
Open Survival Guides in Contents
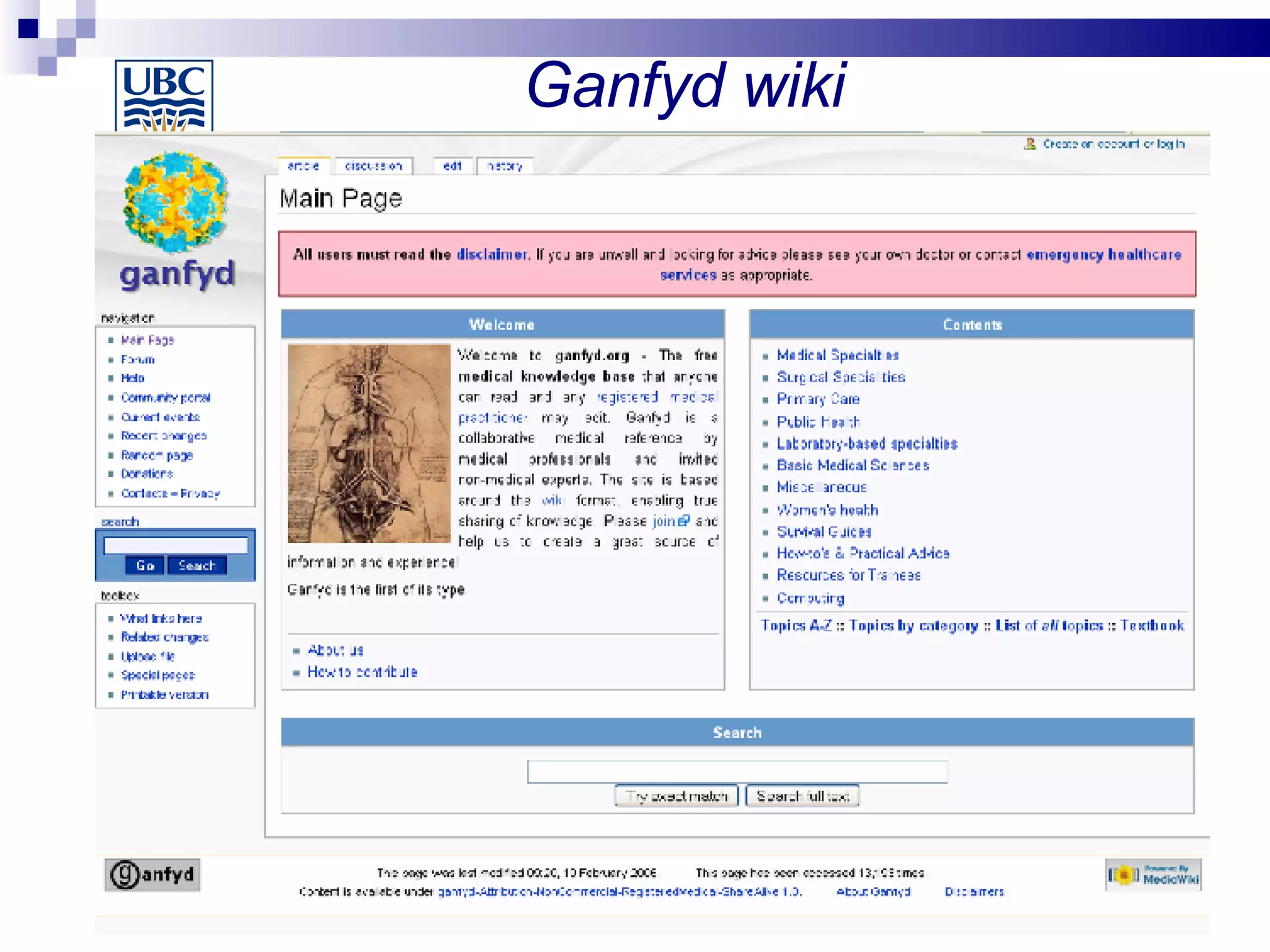(x=824, y=532)
